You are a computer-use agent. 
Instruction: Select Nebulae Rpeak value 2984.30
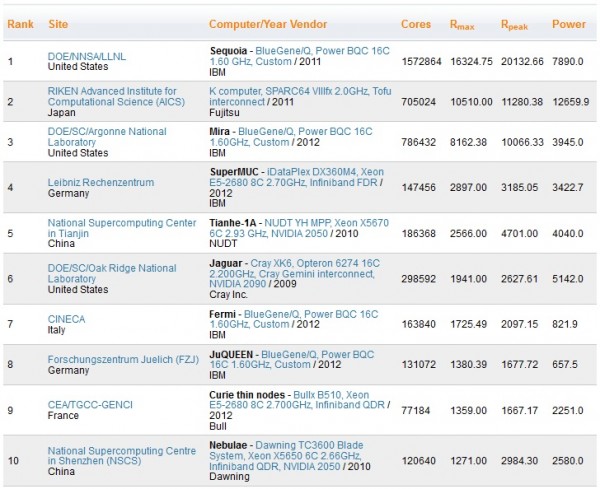520,461
